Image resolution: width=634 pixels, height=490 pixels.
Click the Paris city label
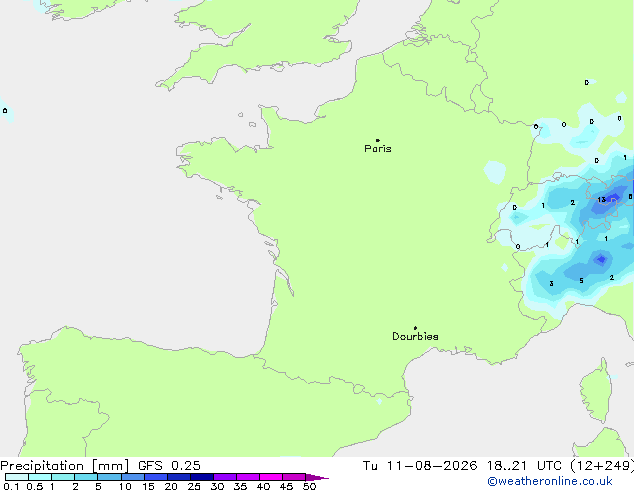(378, 149)
